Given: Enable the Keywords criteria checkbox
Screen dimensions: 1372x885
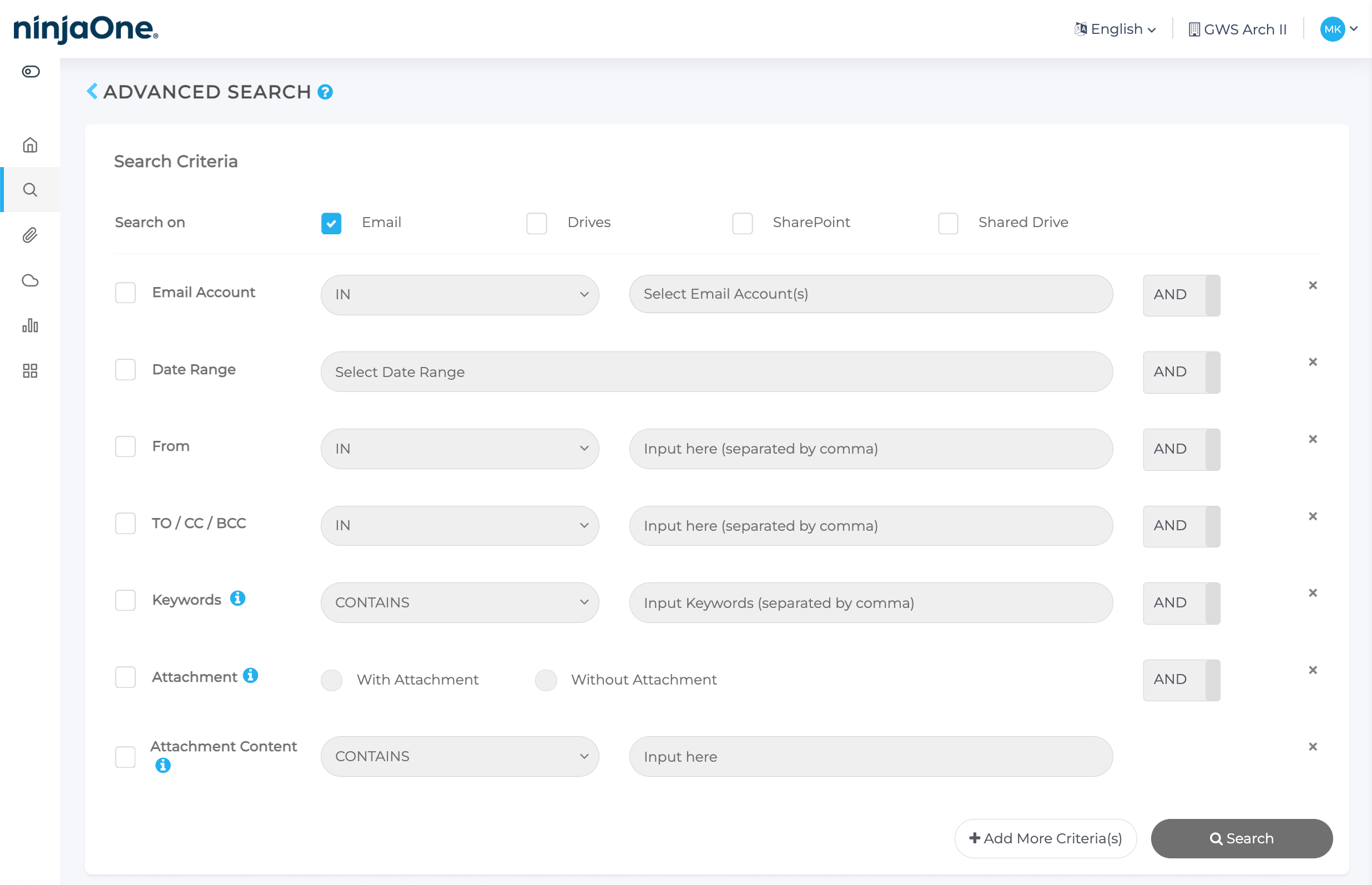Looking at the screenshot, I should [125, 601].
